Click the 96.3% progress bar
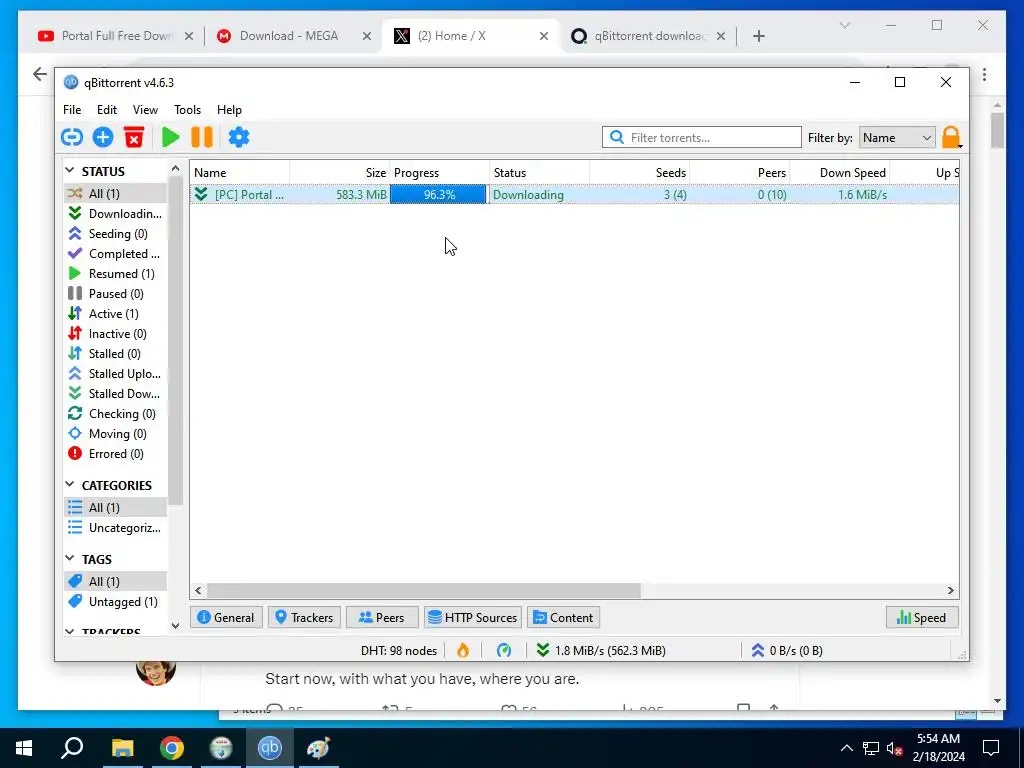This screenshot has height=768, width=1024. click(439, 195)
